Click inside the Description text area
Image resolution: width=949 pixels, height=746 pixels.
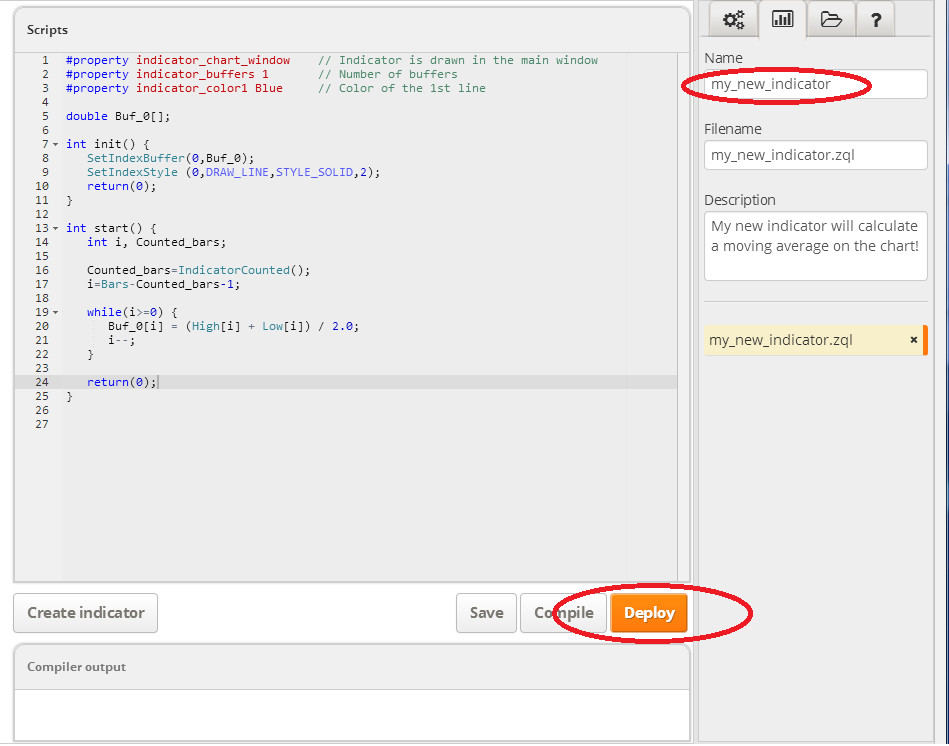(815, 246)
